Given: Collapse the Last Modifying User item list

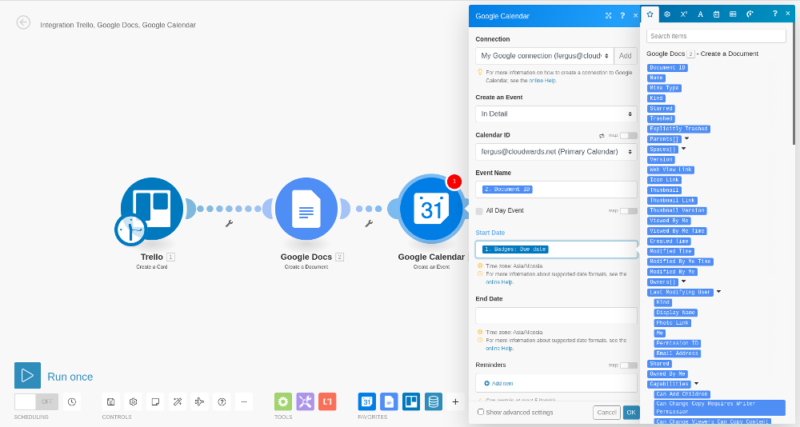Looking at the screenshot, I should pyautogui.click(x=718, y=291).
